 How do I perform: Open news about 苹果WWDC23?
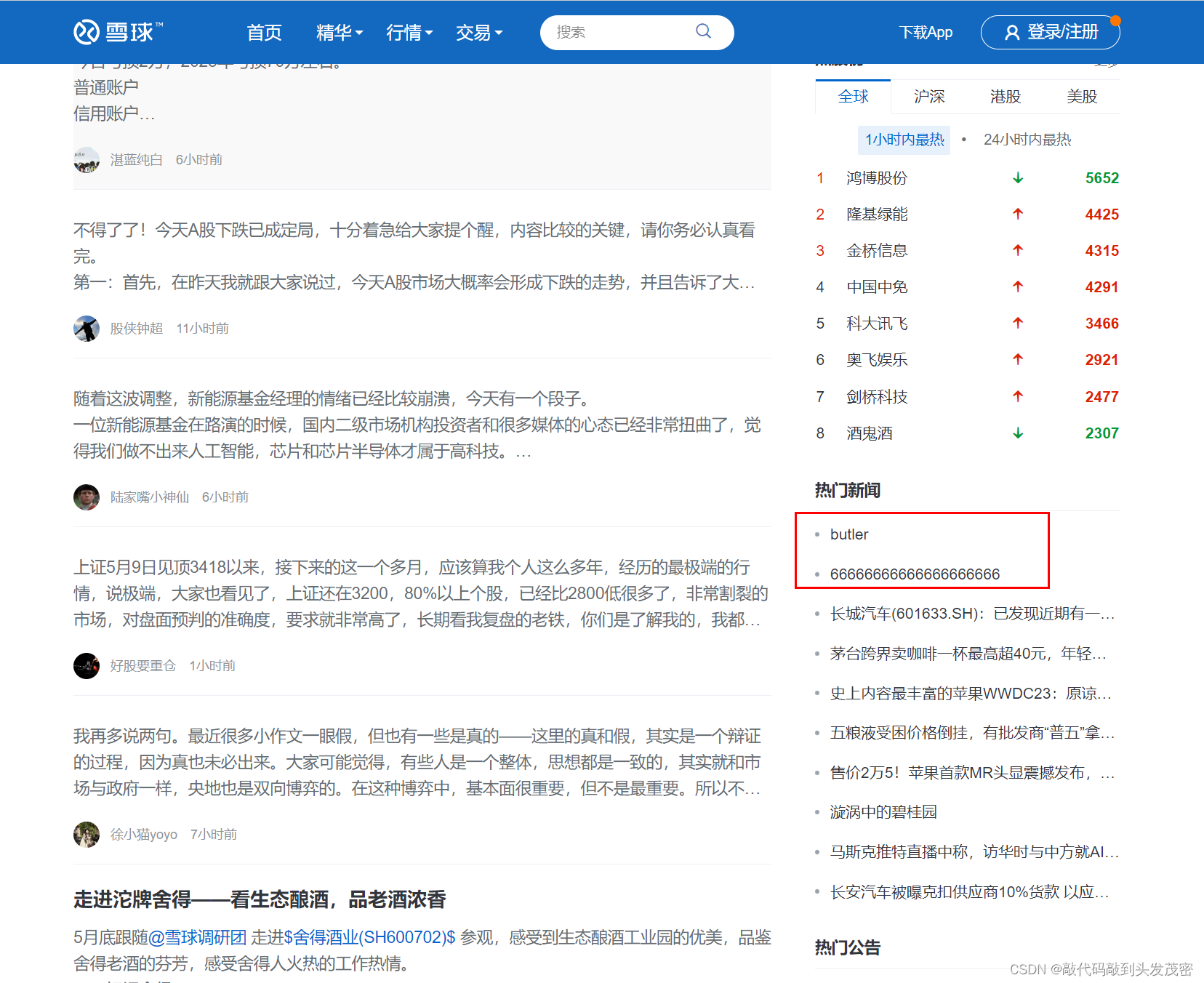pyautogui.click(x=971, y=694)
